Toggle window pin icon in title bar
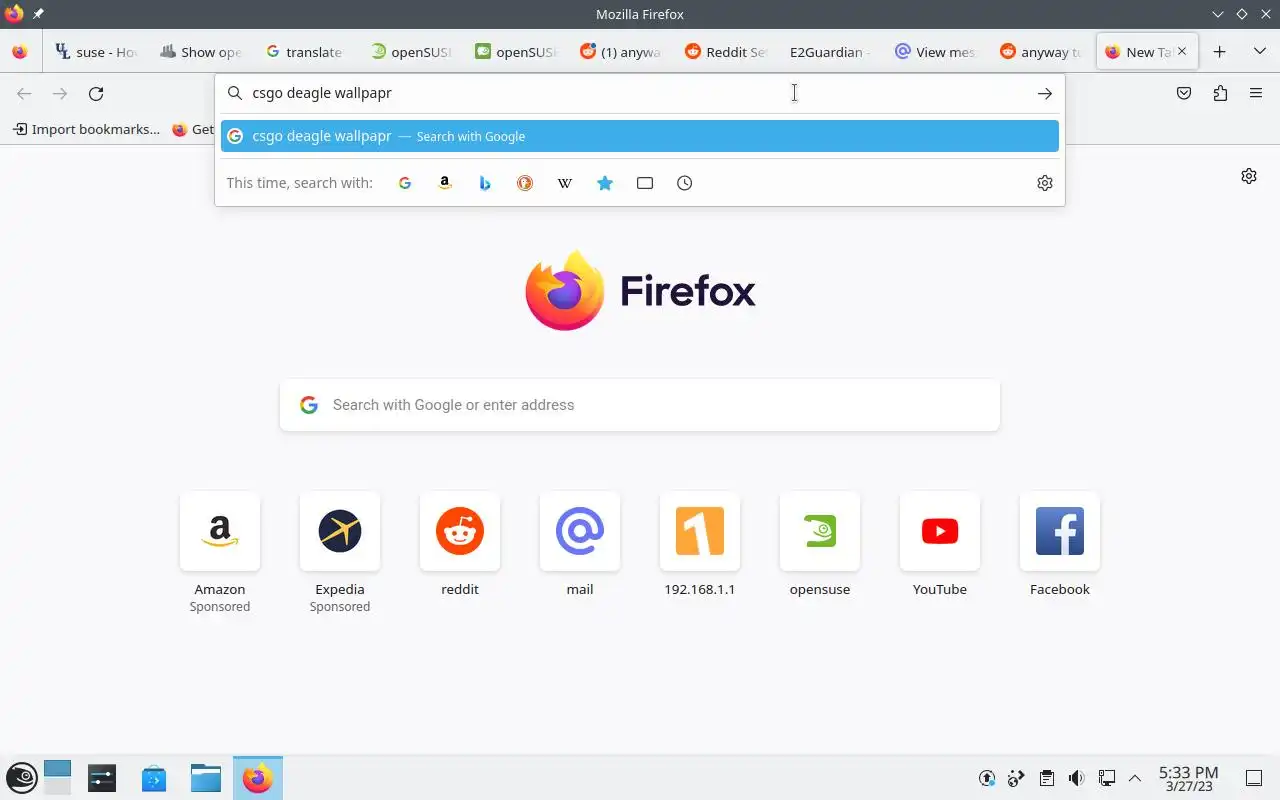Image resolution: width=1280 pixels, height=800 pixels. tap(38, 14)
